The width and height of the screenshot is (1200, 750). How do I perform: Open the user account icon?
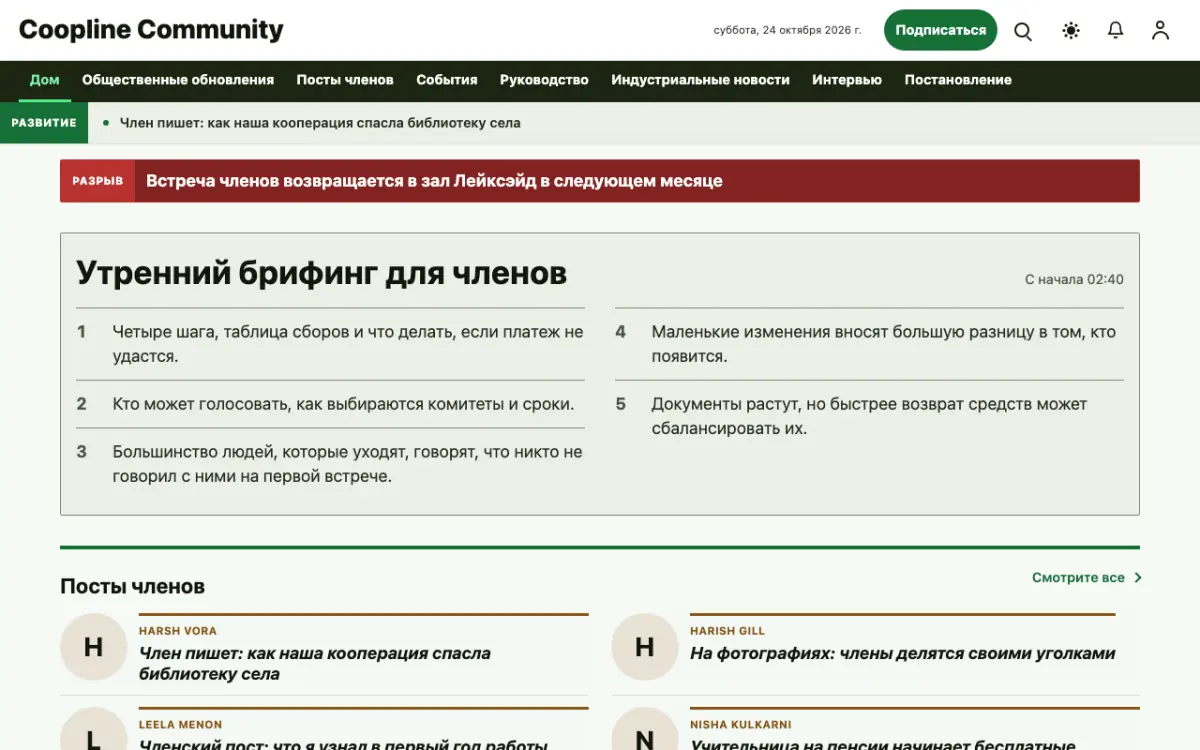[x=1160, y=31]
